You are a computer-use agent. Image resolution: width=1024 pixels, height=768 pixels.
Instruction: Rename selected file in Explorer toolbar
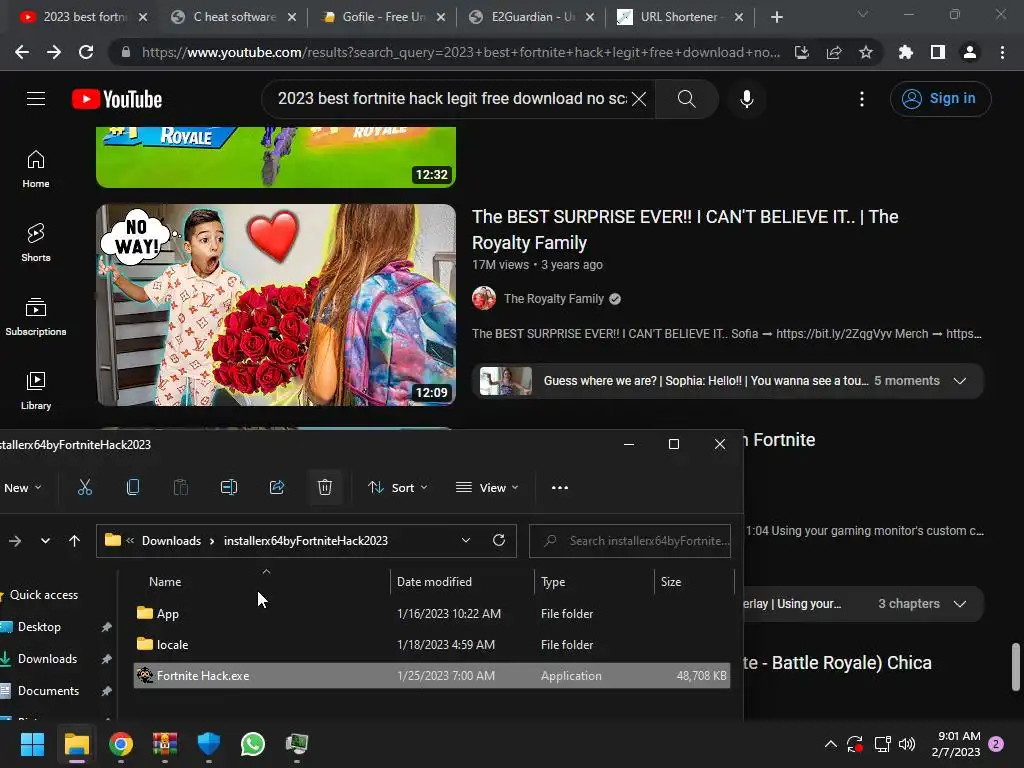click(229, 487)
